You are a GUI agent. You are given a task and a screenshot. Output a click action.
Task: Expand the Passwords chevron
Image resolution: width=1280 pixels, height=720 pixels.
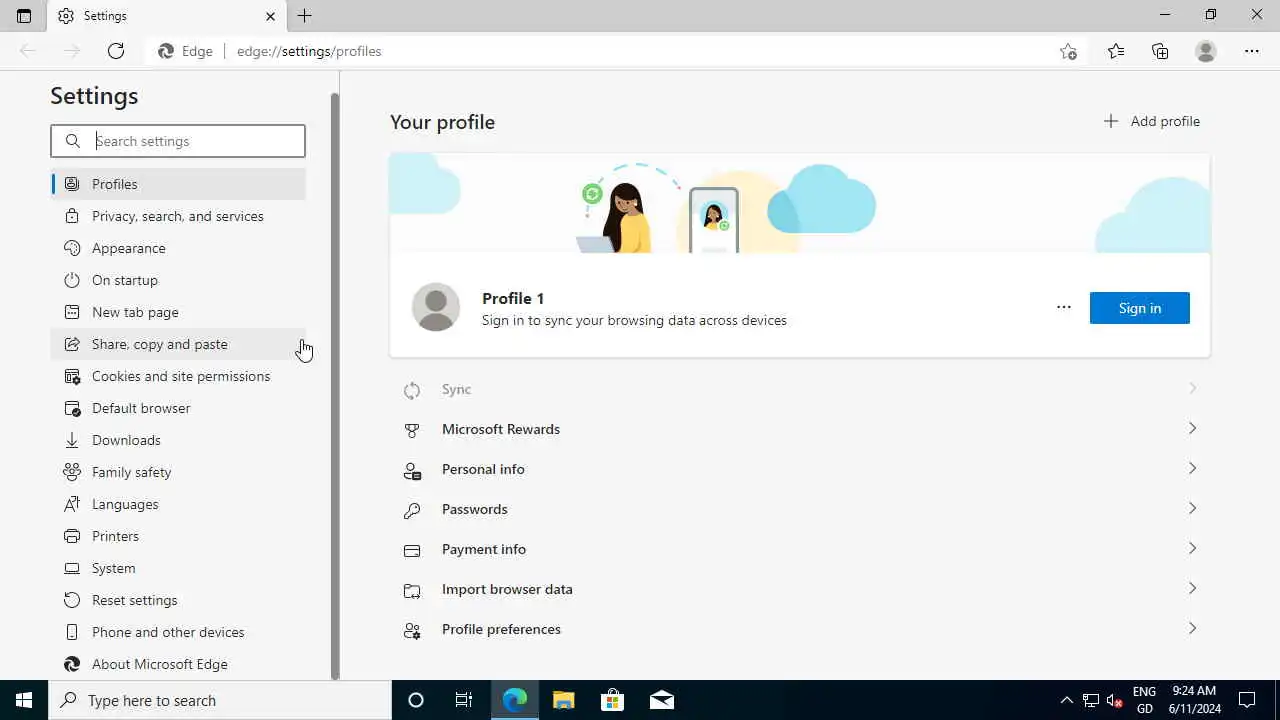1192,508
